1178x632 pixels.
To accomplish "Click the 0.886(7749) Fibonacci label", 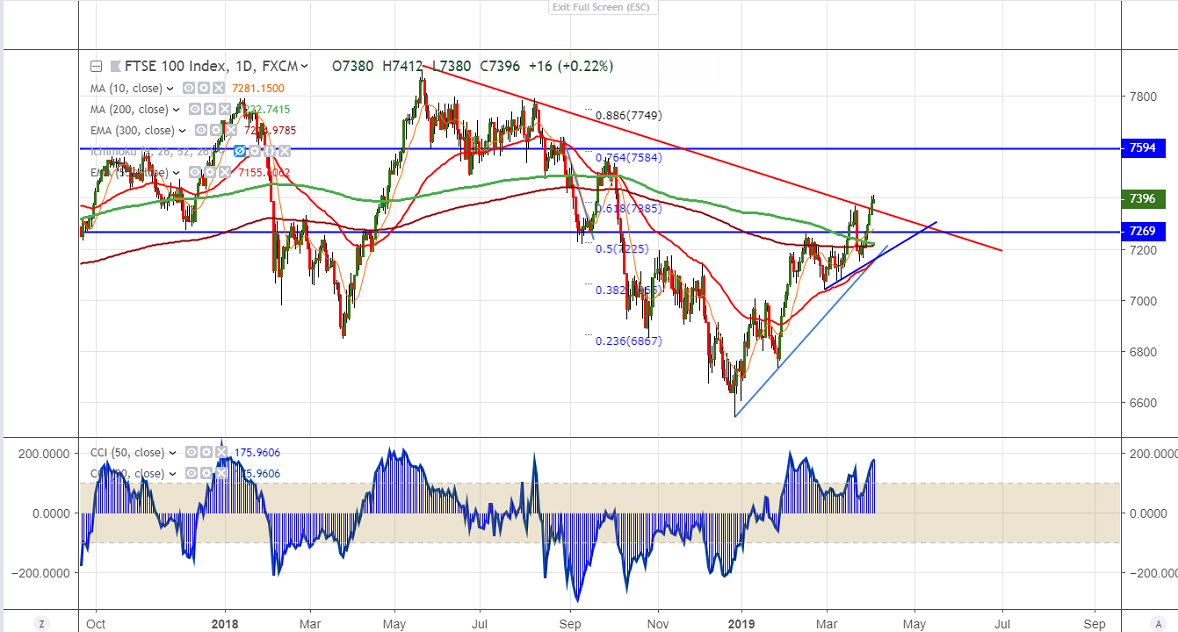I will (628, 116).
